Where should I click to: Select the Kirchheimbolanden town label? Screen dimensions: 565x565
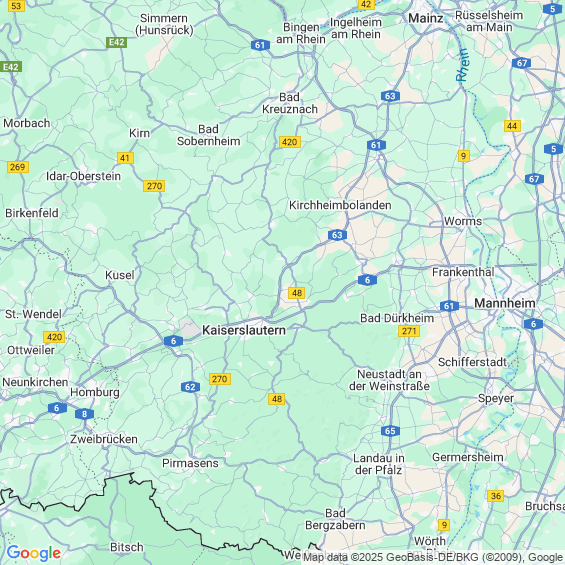(340, 205)
